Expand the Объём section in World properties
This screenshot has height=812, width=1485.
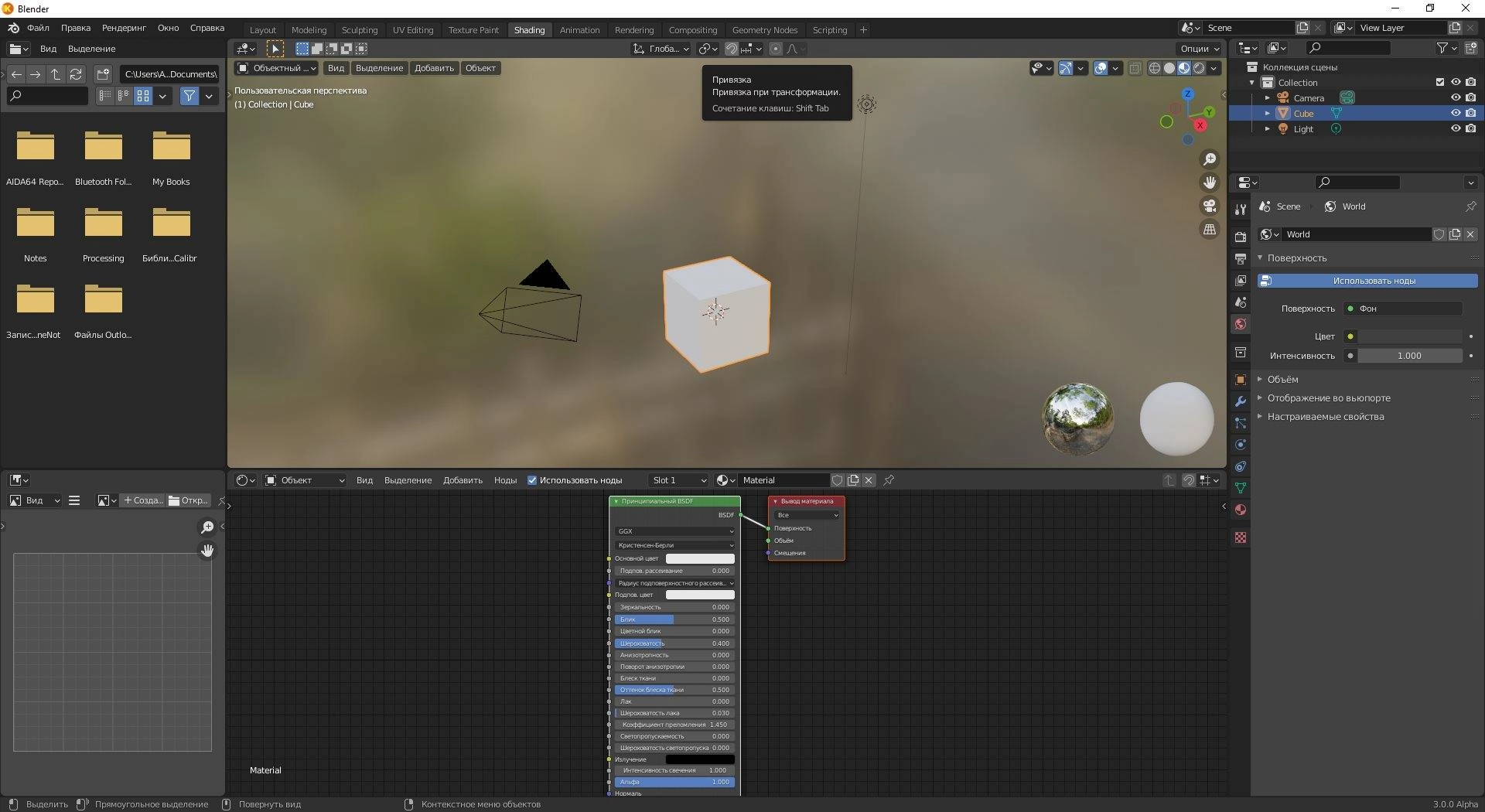(x=1285, y=379)
